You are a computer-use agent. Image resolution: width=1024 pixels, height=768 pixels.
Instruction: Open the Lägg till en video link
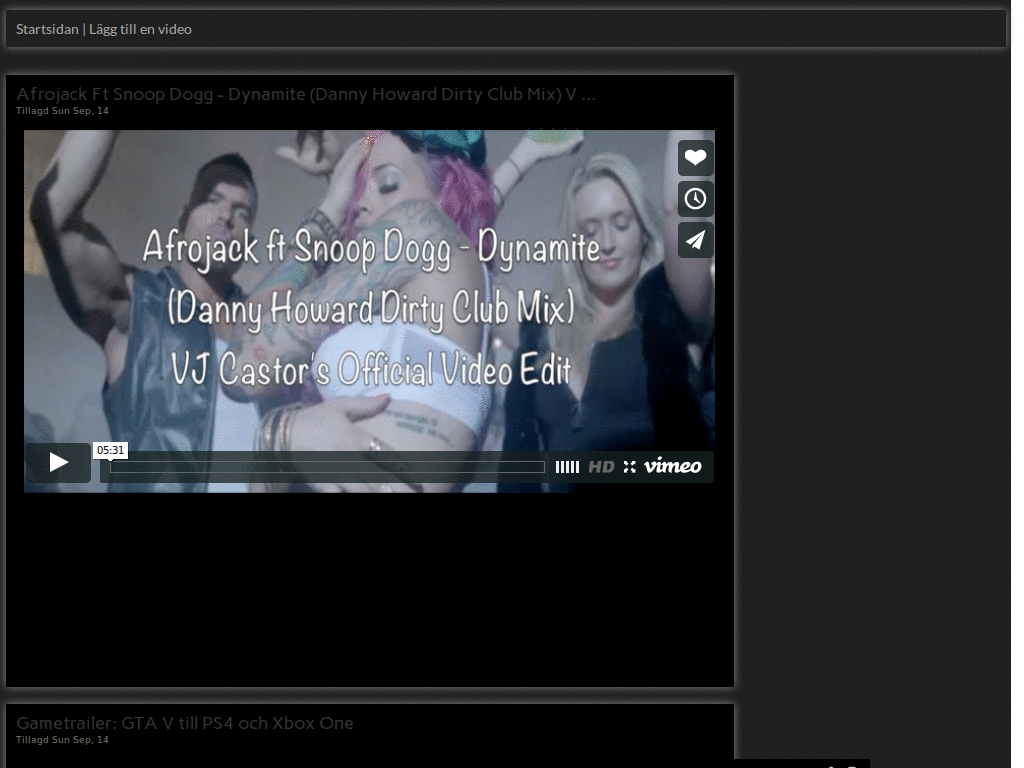click(140, 29)
